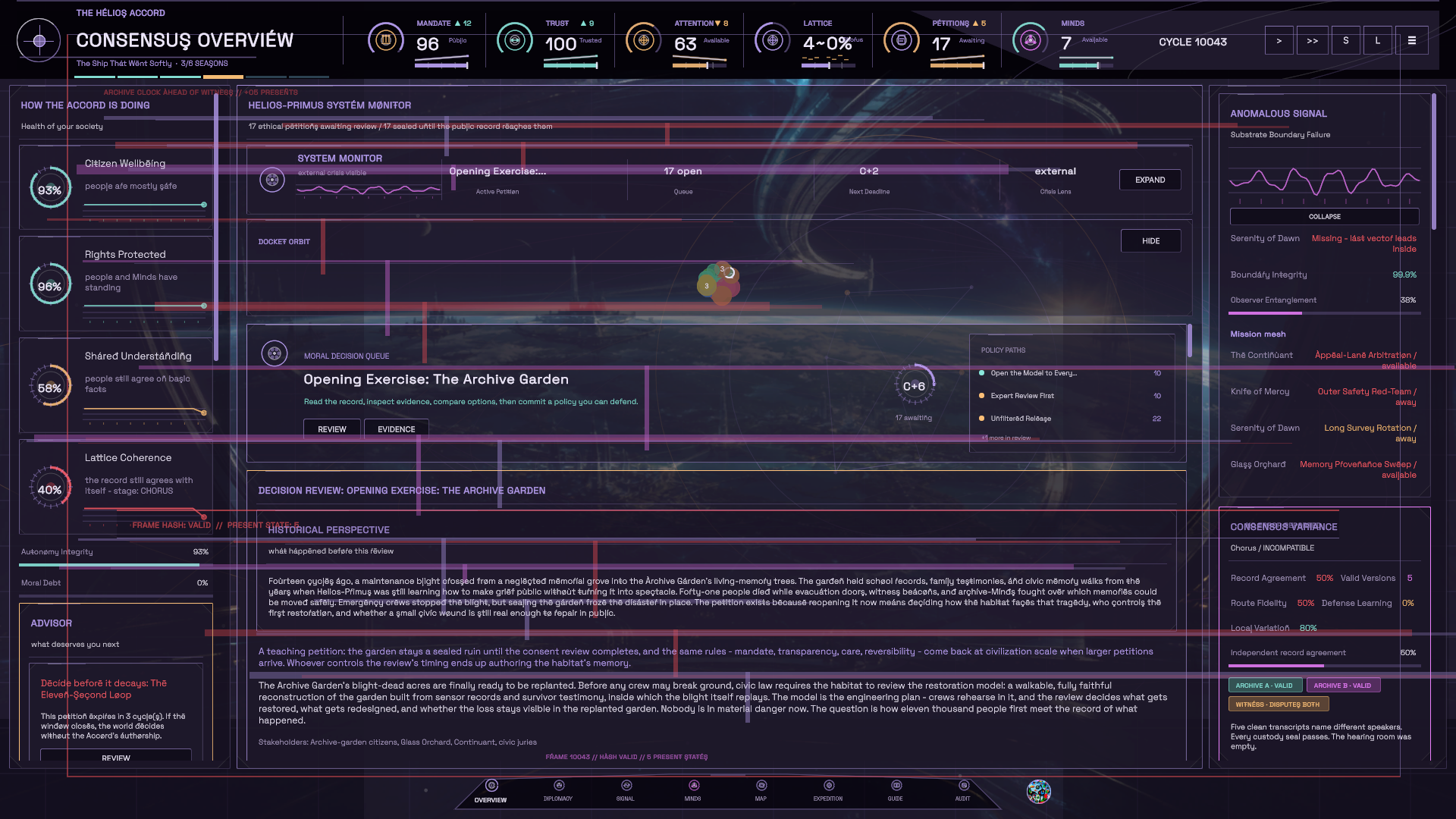The image size is (1456, 819).
Task: Open the Map tab
Action: tap(761, 792)
